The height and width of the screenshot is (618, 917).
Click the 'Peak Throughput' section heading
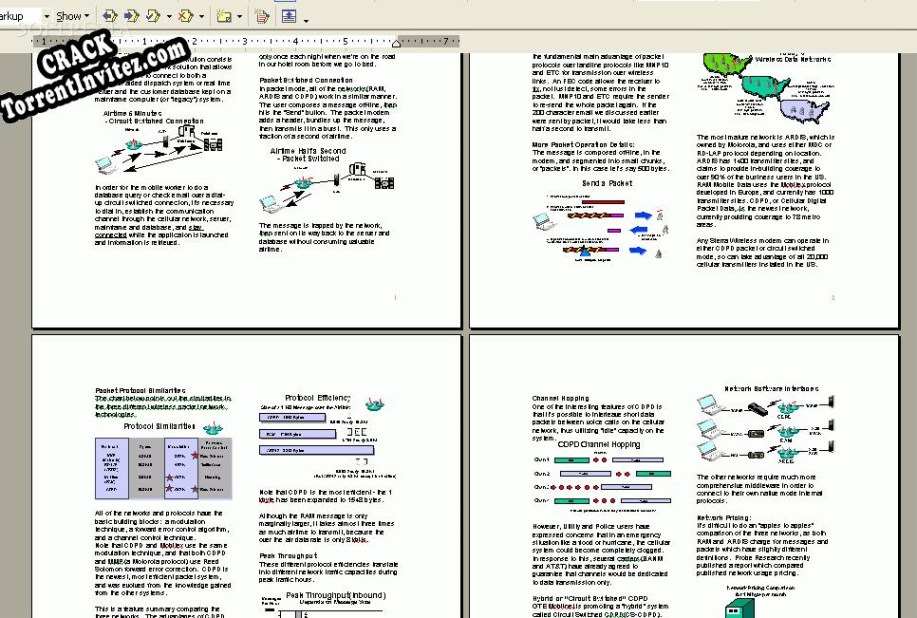[x=288, y=555]
